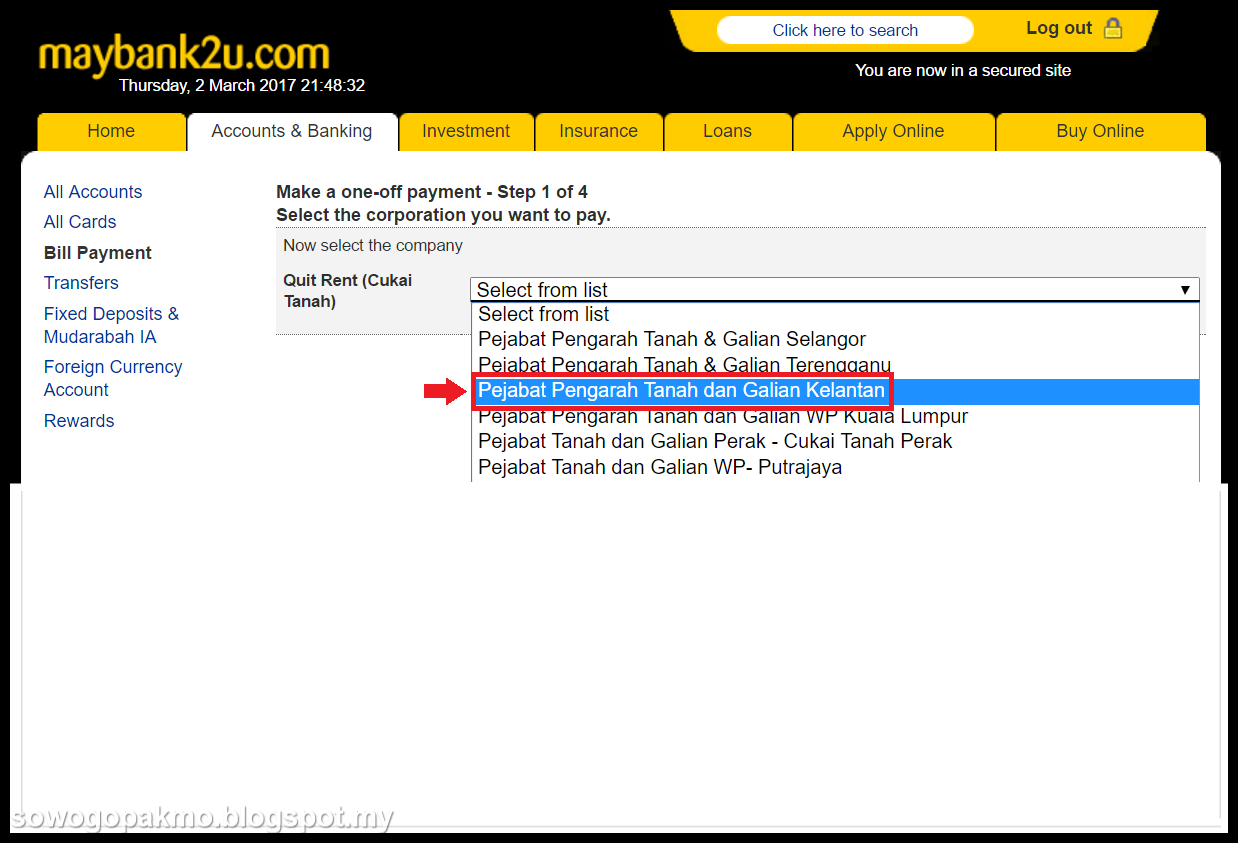The image size is (1238, 843).
Task: Select Pejabat Tanah dan Galian Perak option
Action: [x=835, y=441]
